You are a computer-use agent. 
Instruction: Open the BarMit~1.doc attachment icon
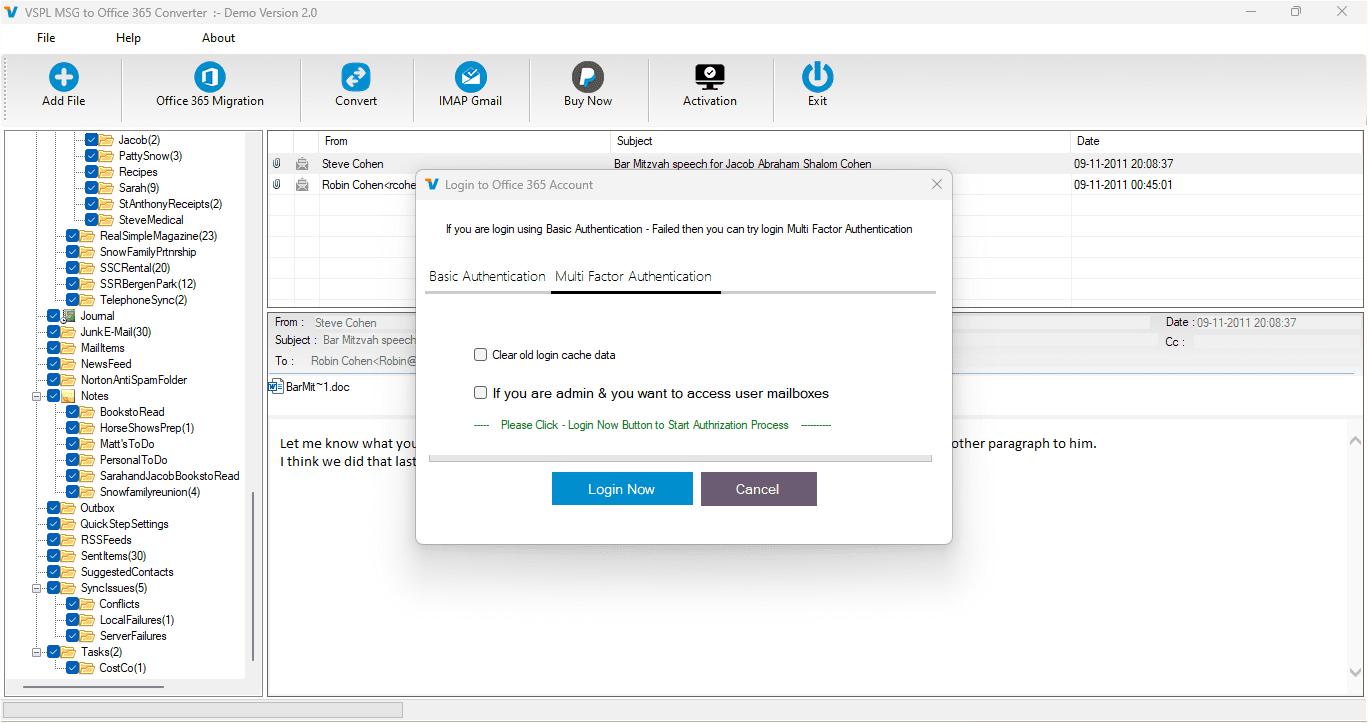[x=276, y=387]
